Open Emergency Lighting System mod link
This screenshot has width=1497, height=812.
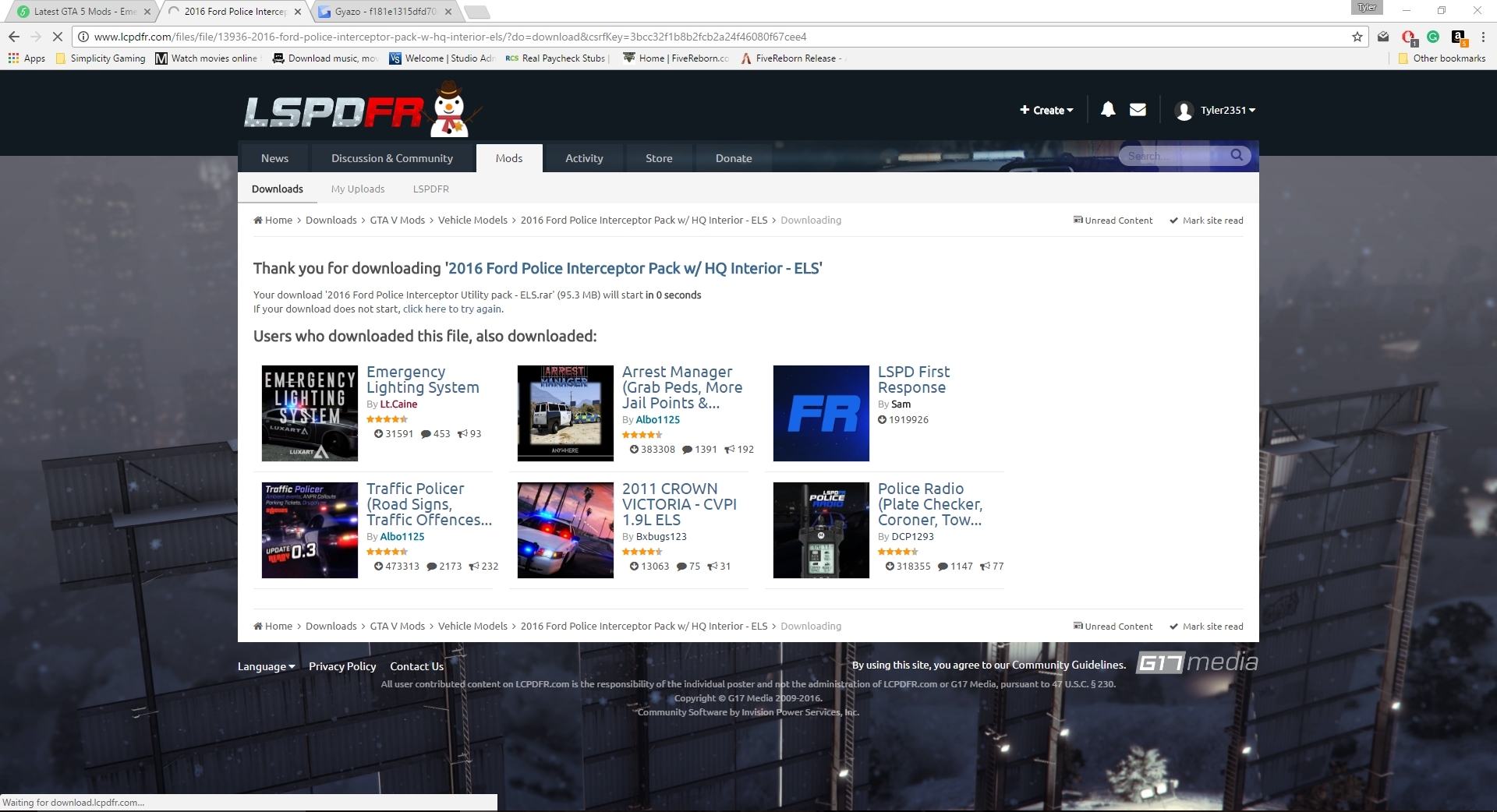(423, 380)
